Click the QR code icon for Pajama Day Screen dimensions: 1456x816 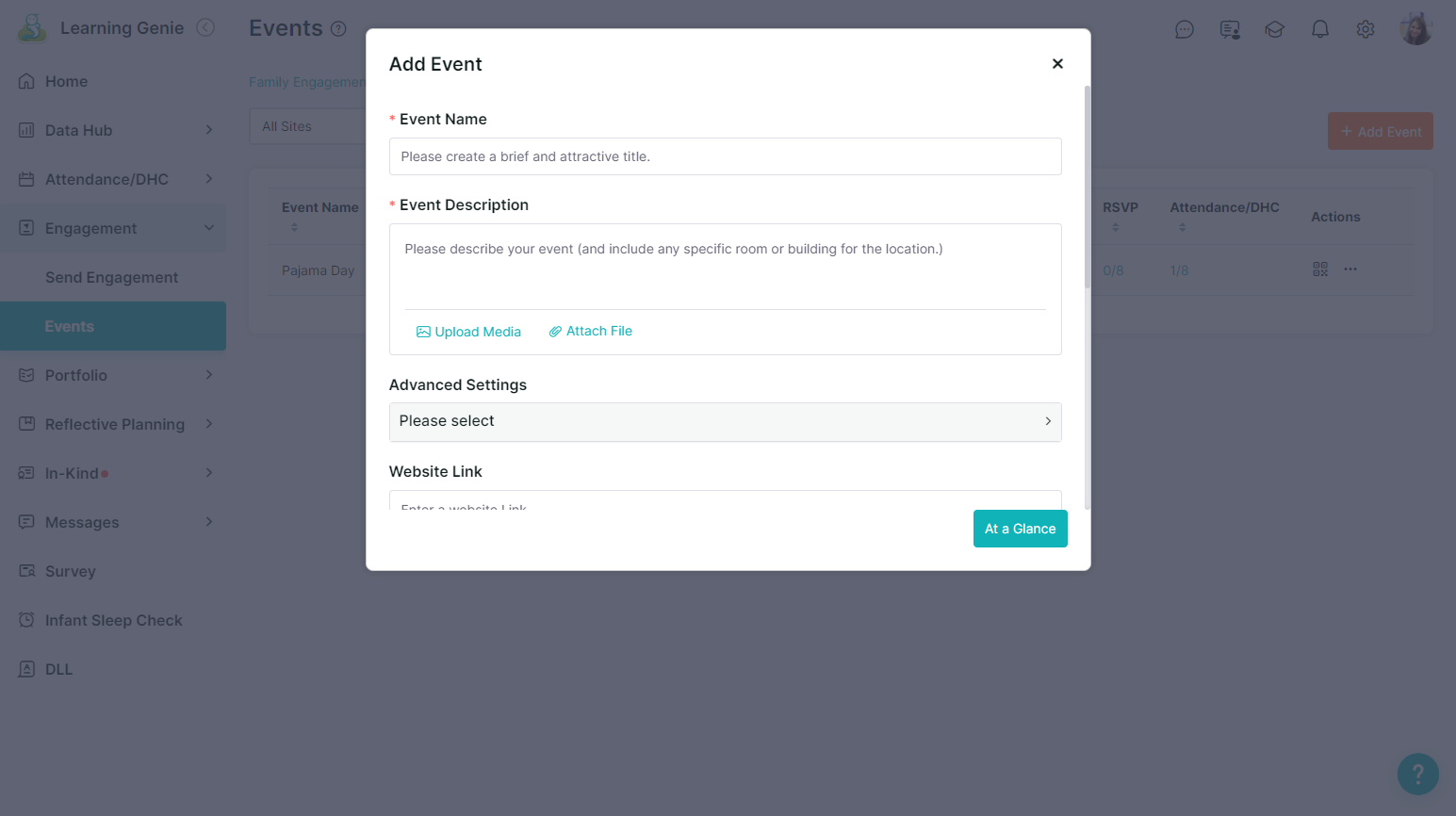(x=1320, y=269)
